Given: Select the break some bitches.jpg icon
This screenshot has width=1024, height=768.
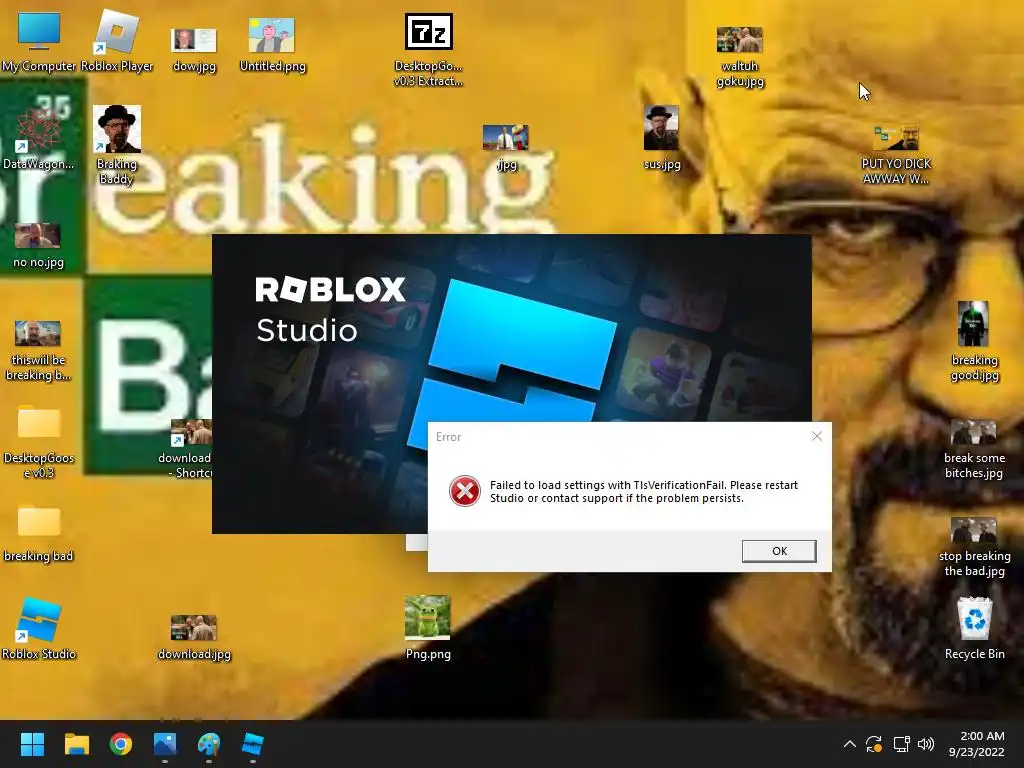Looking at the screenshot, I should 974,450.
